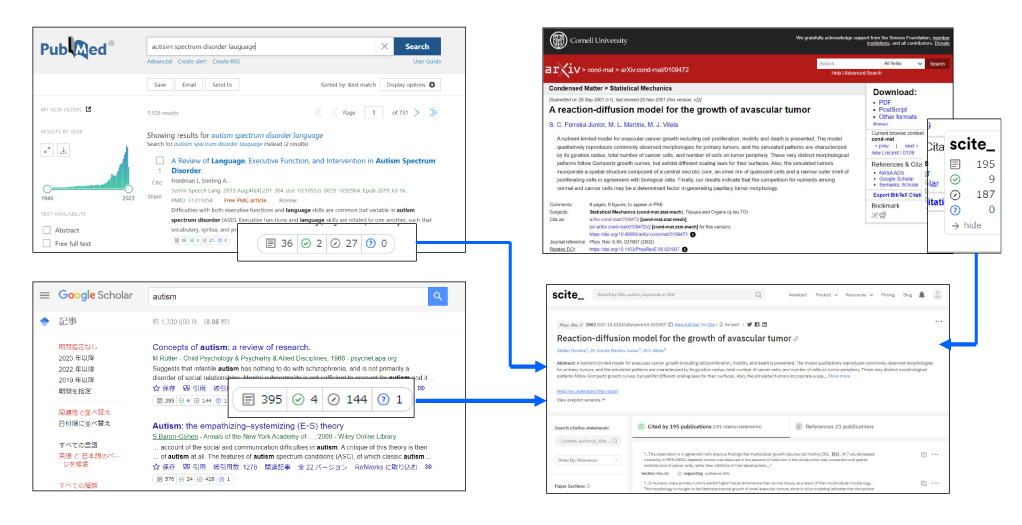Click the PubMed results-by-year histogram
The image size is (1022, 525).
click(88, 167)
